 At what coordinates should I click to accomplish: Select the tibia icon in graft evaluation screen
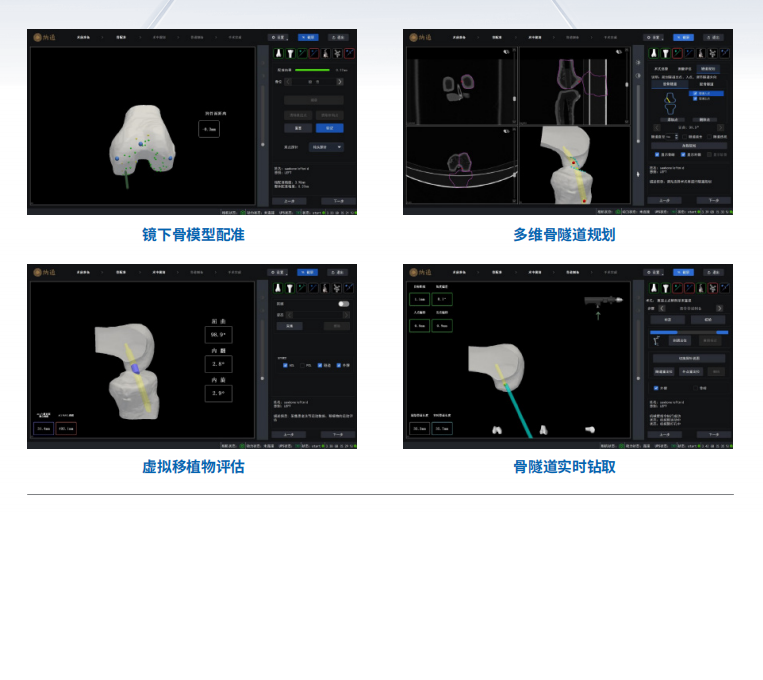291,287
